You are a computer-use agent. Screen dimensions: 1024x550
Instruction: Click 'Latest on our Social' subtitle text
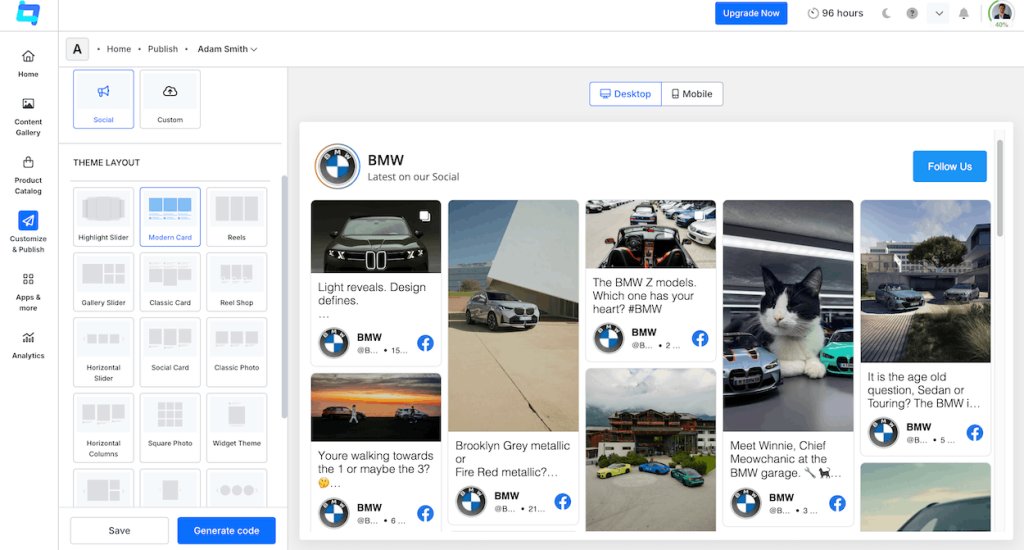tap(413, 177)
